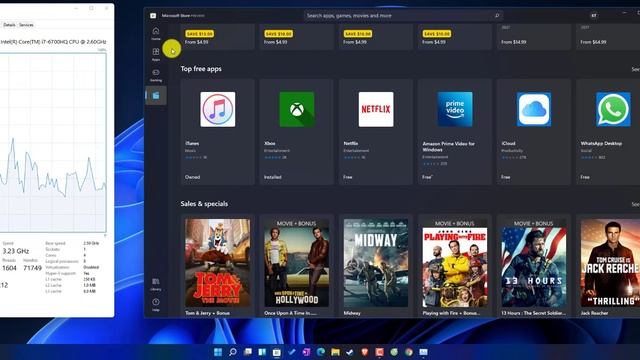
Task: Click the Microsoft Store title bar logo
Action: (x=153, y=16)
